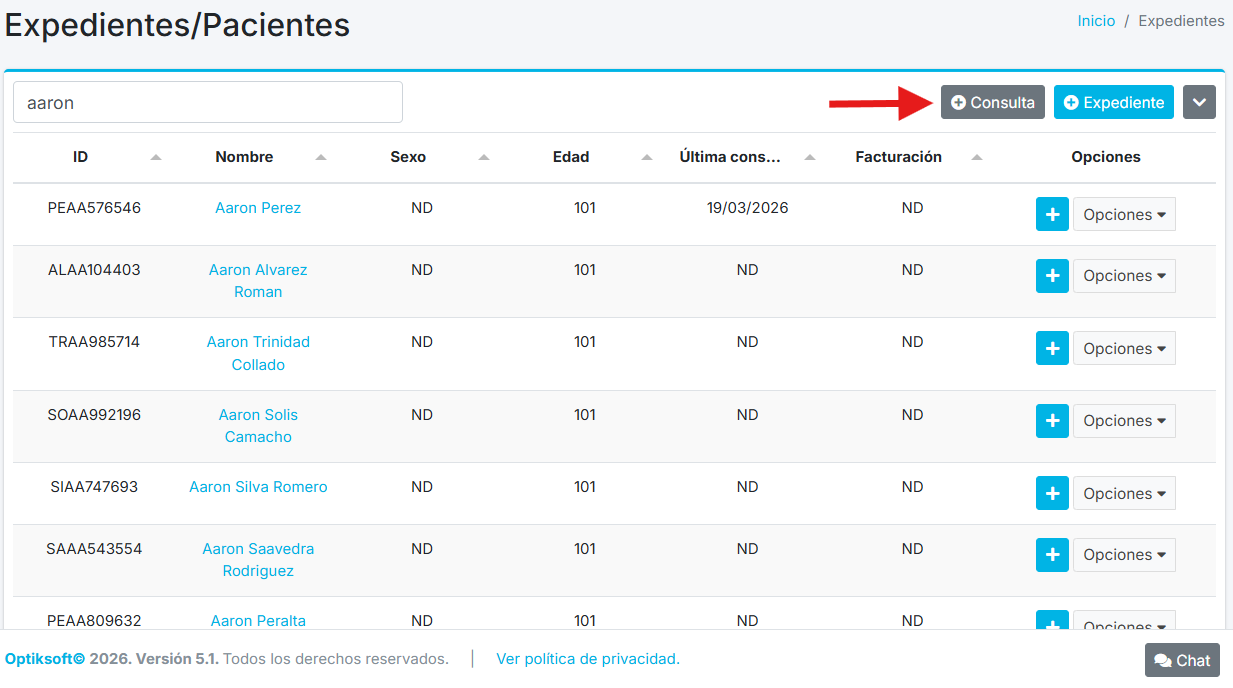Open Opciones dropdown for Aaron Solis Camacho
This screenshot has height=688, width=1233.
tap(1124, 421)
